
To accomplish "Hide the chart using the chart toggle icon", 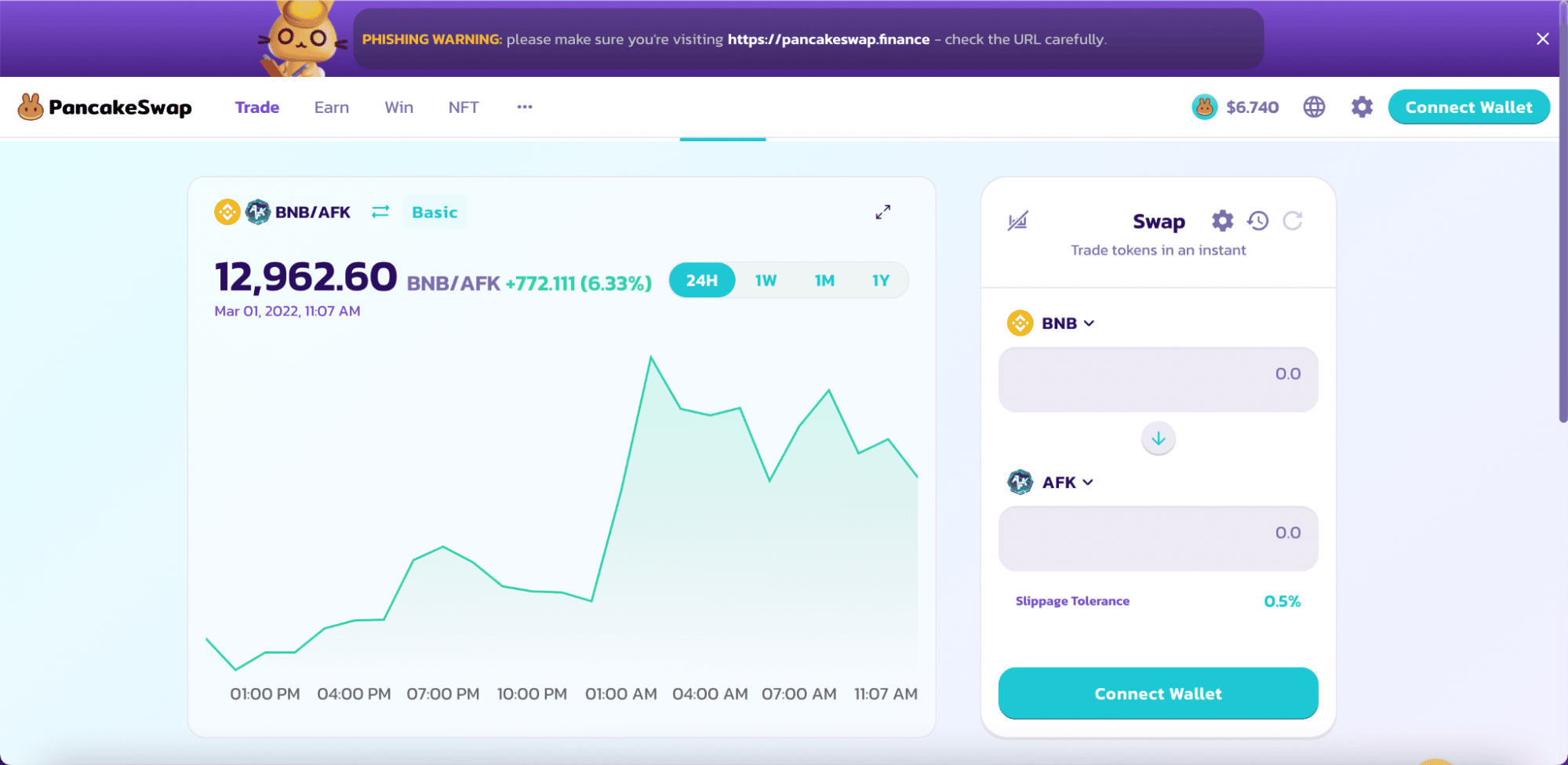I will coord(1017,221).
